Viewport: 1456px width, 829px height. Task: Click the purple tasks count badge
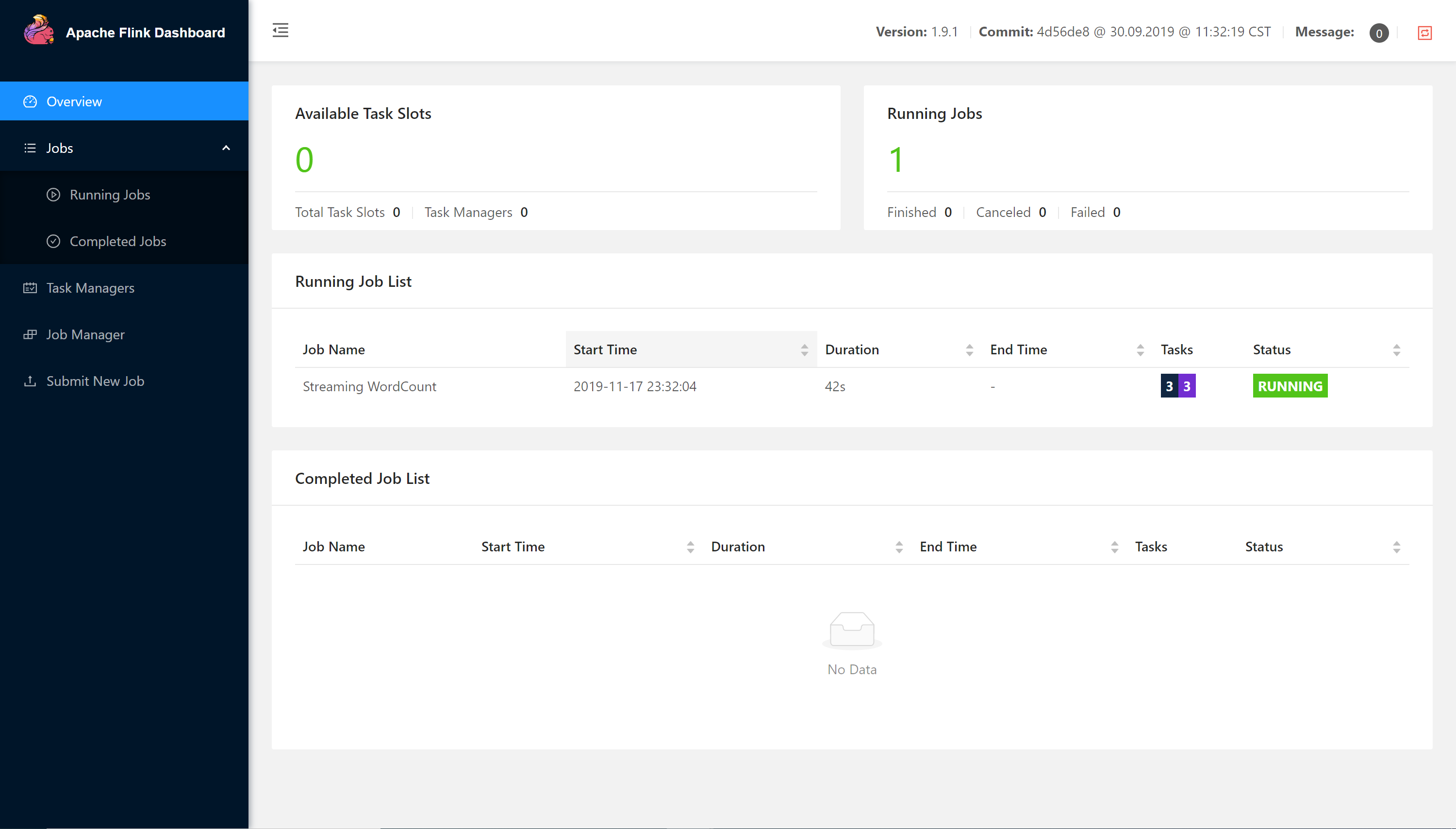click(1187, 386)
